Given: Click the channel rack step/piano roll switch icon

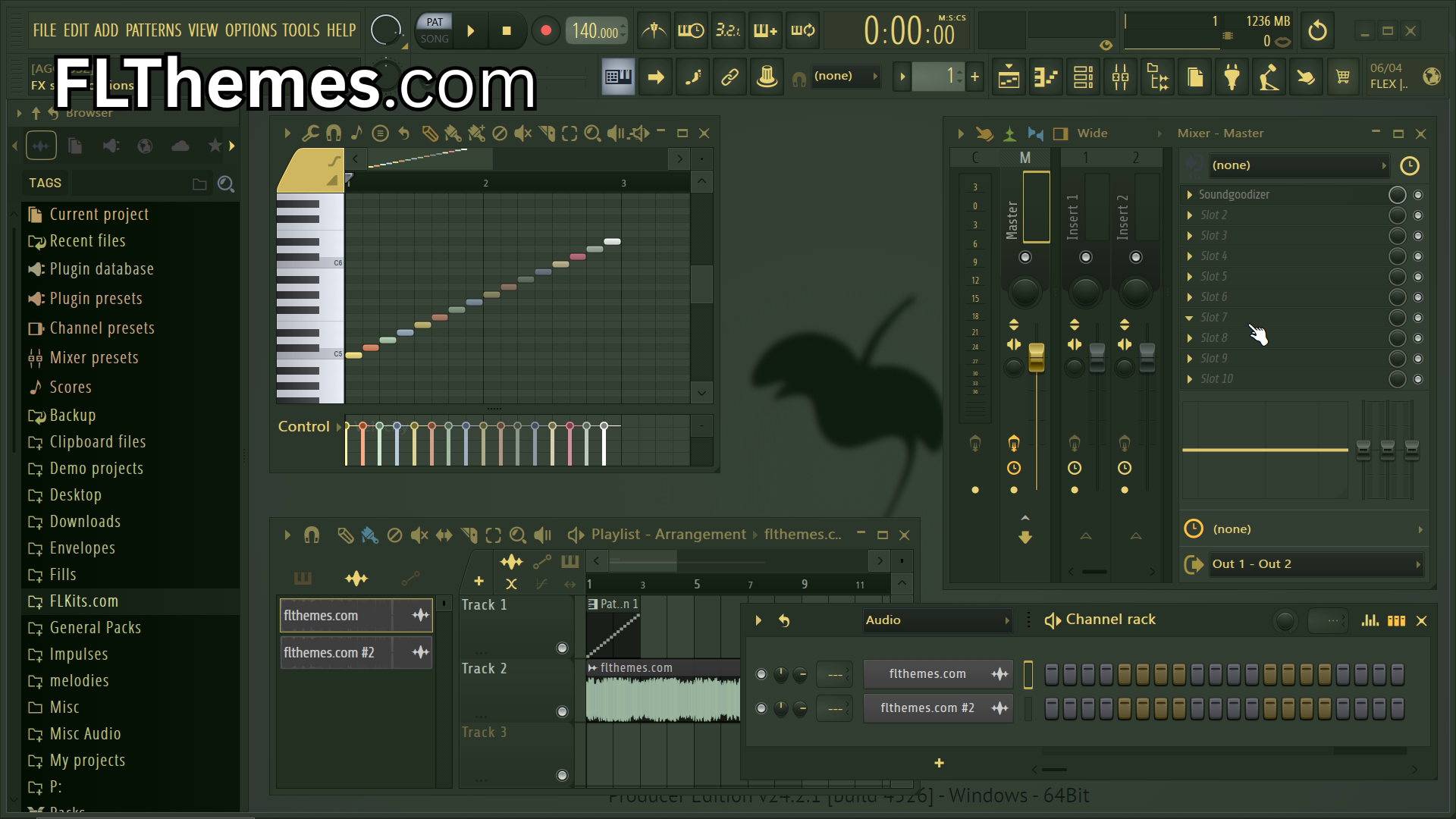Looking at the screenshot, I should (1396, 620).
